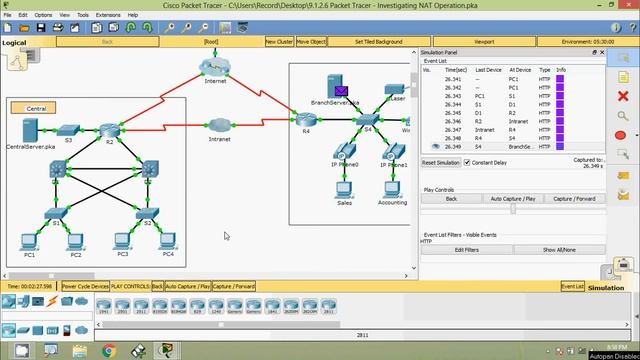Select the 2811 router model
Screen dimensions: 640x360
coord(329,306)
